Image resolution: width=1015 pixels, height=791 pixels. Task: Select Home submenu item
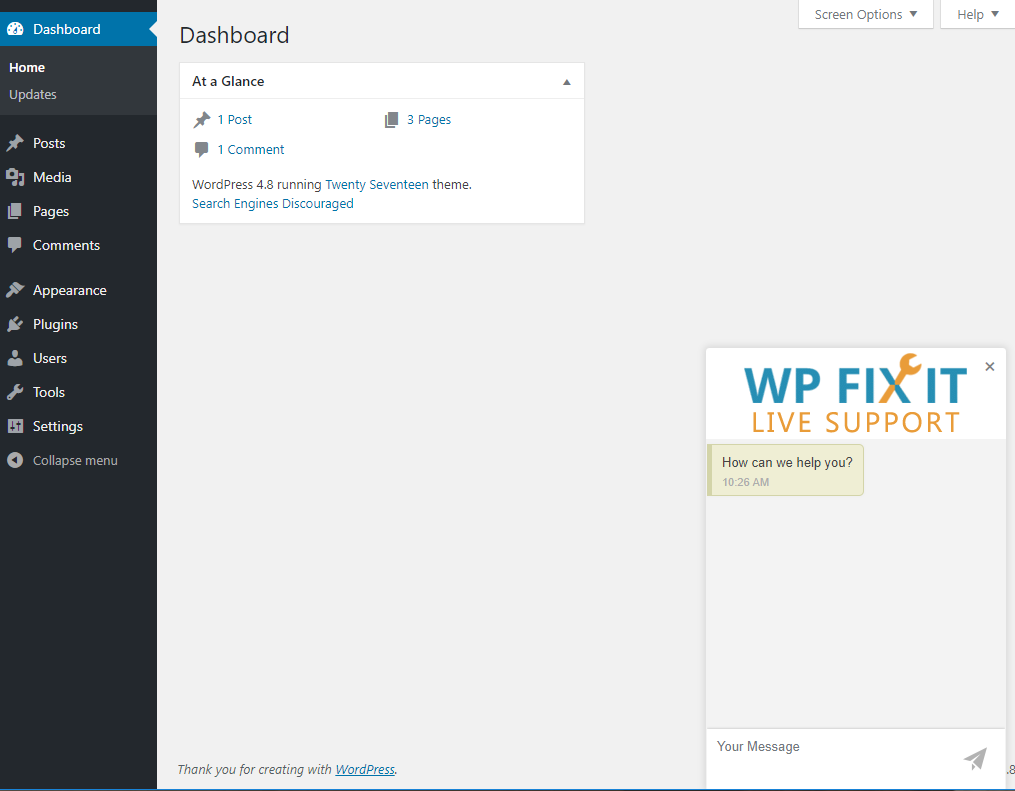27,67
